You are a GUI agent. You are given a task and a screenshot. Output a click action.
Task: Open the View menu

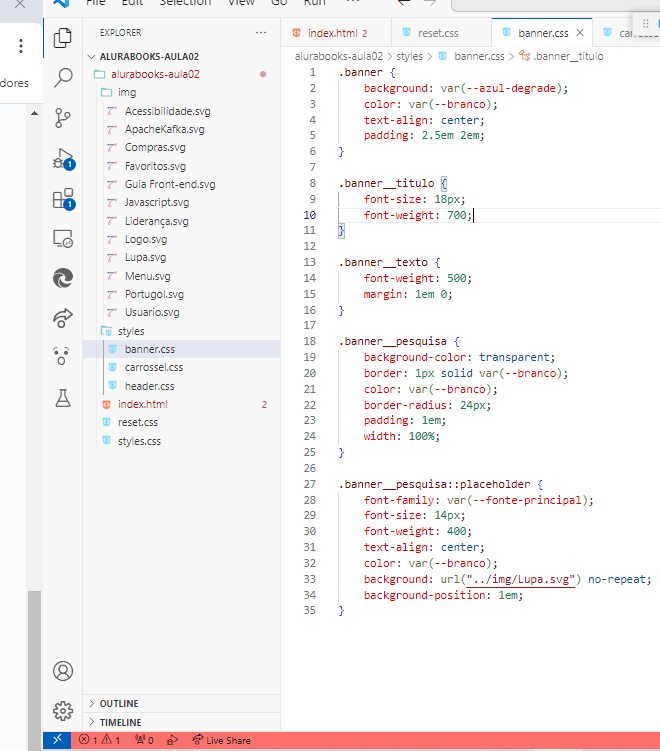pos(241,3)
